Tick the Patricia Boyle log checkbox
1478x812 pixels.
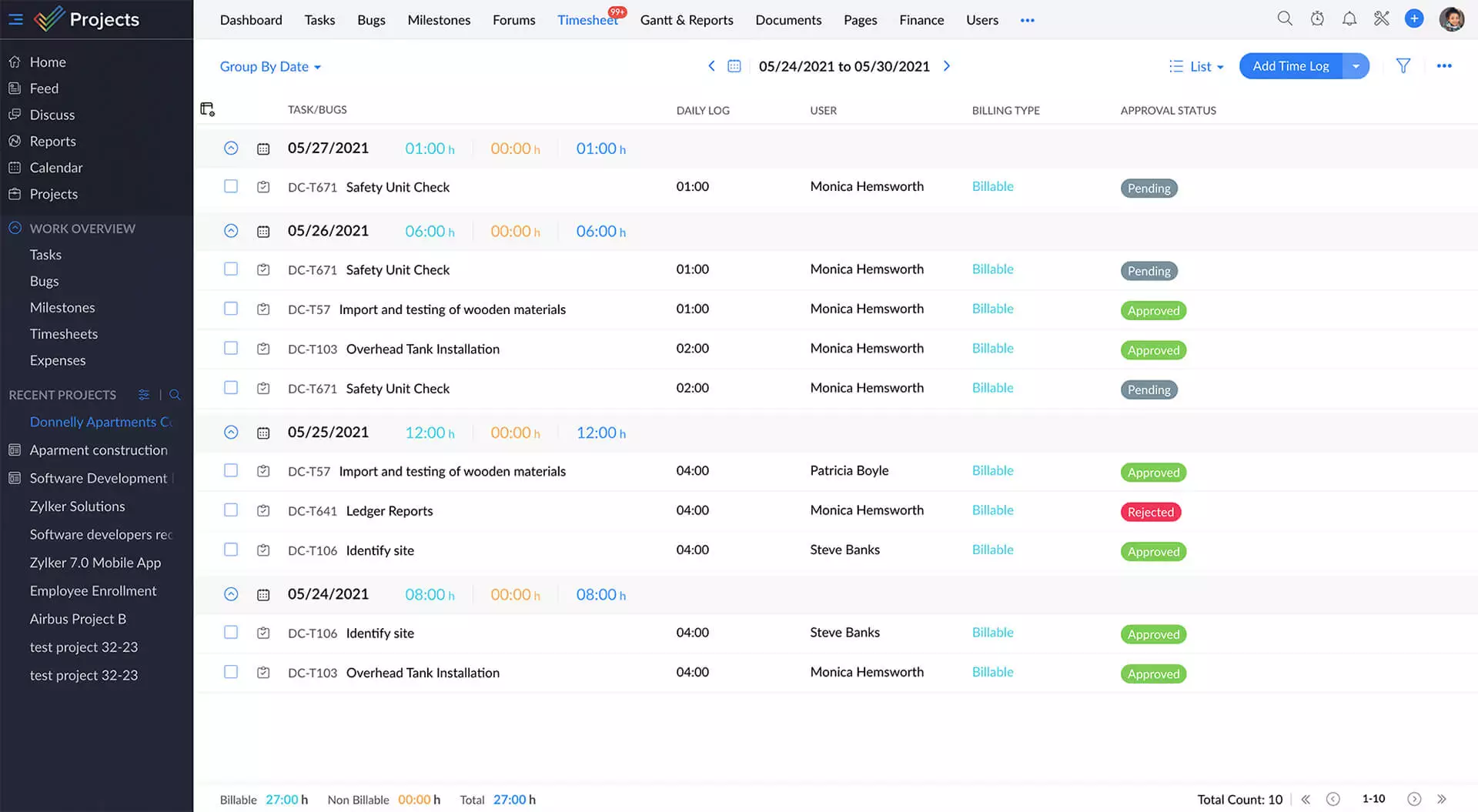(x=231, y=470)
